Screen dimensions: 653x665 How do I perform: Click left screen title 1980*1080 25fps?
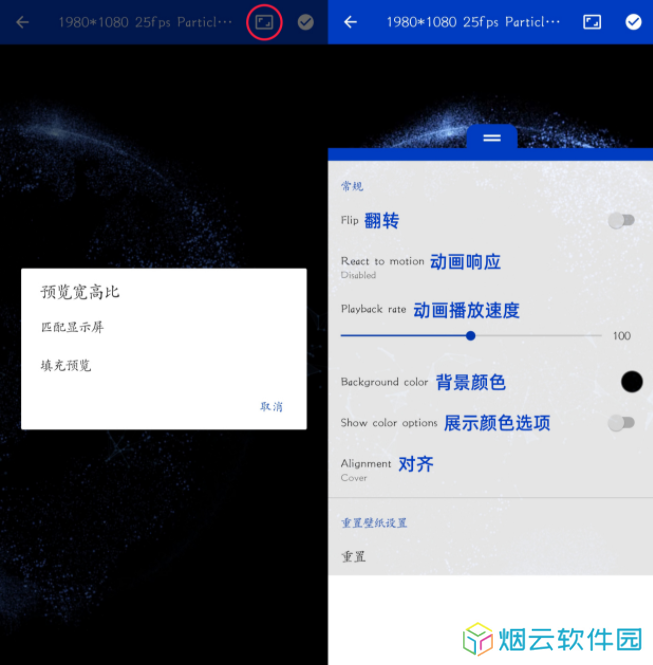145,22
